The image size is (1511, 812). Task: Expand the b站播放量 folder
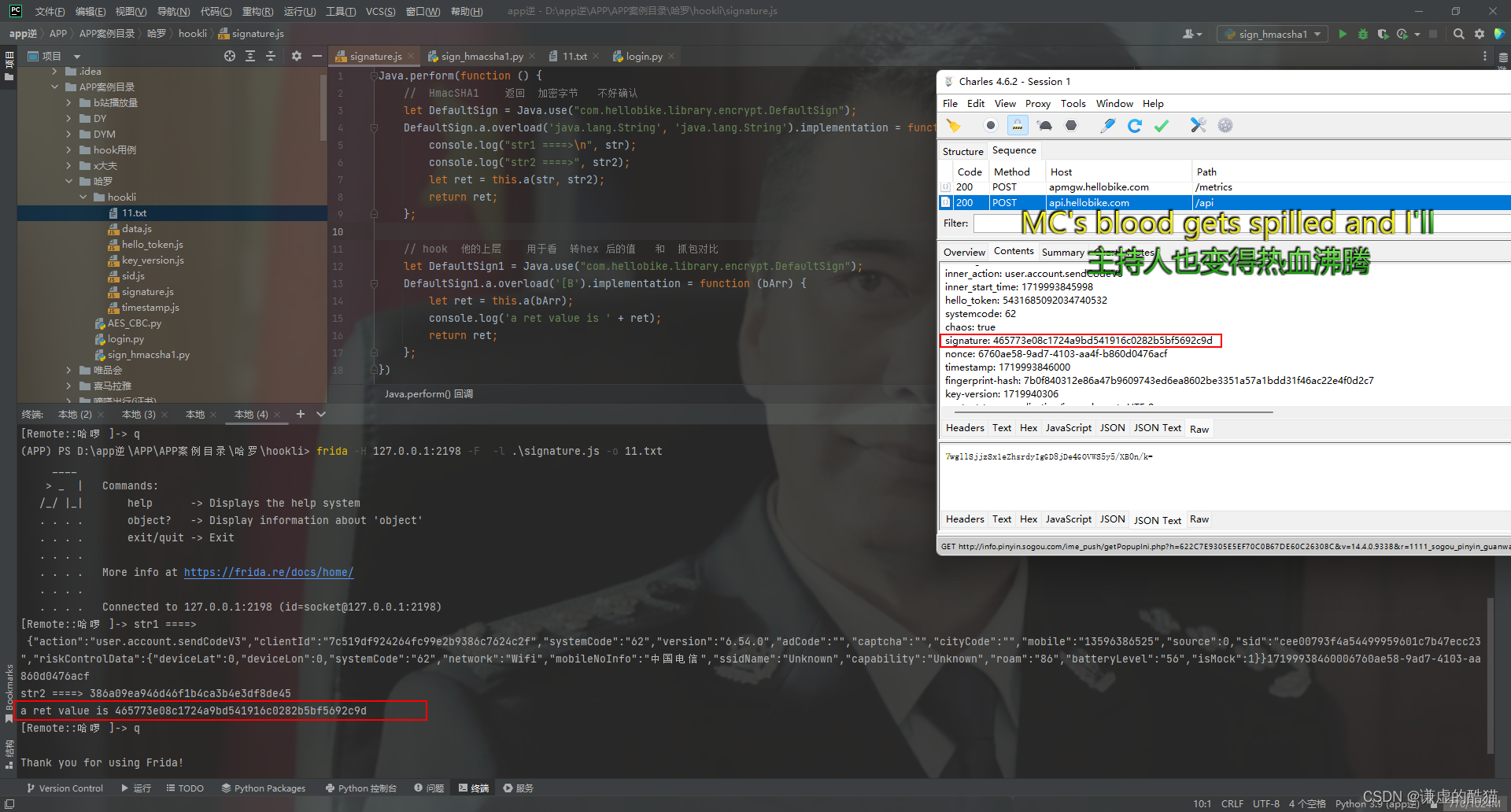click(69, 103)
